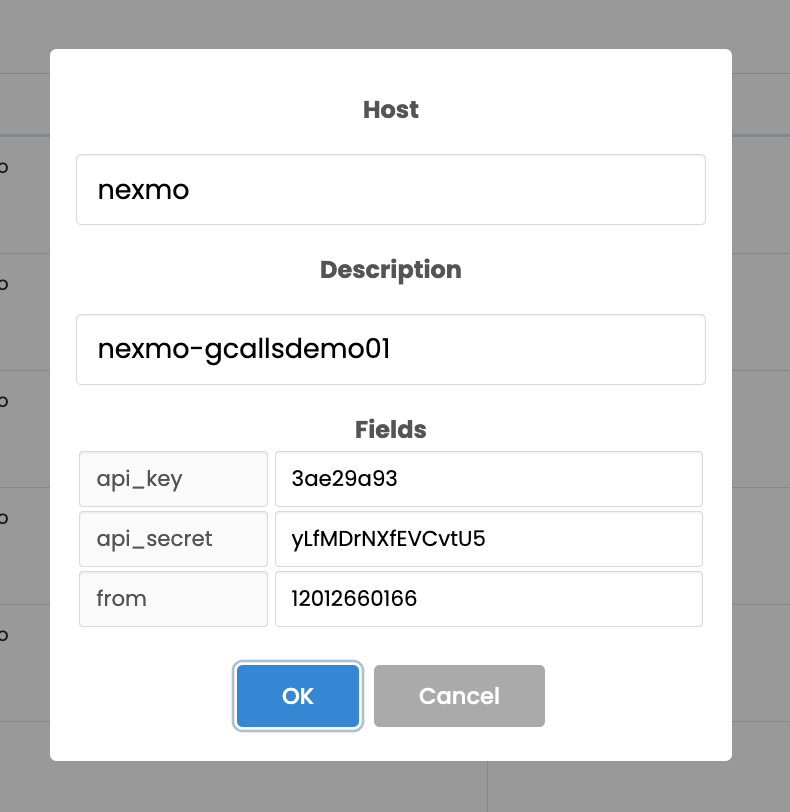Screen dimensions: 790x812
Task: Select the api_secret field name box
Action: click(173, 539)
